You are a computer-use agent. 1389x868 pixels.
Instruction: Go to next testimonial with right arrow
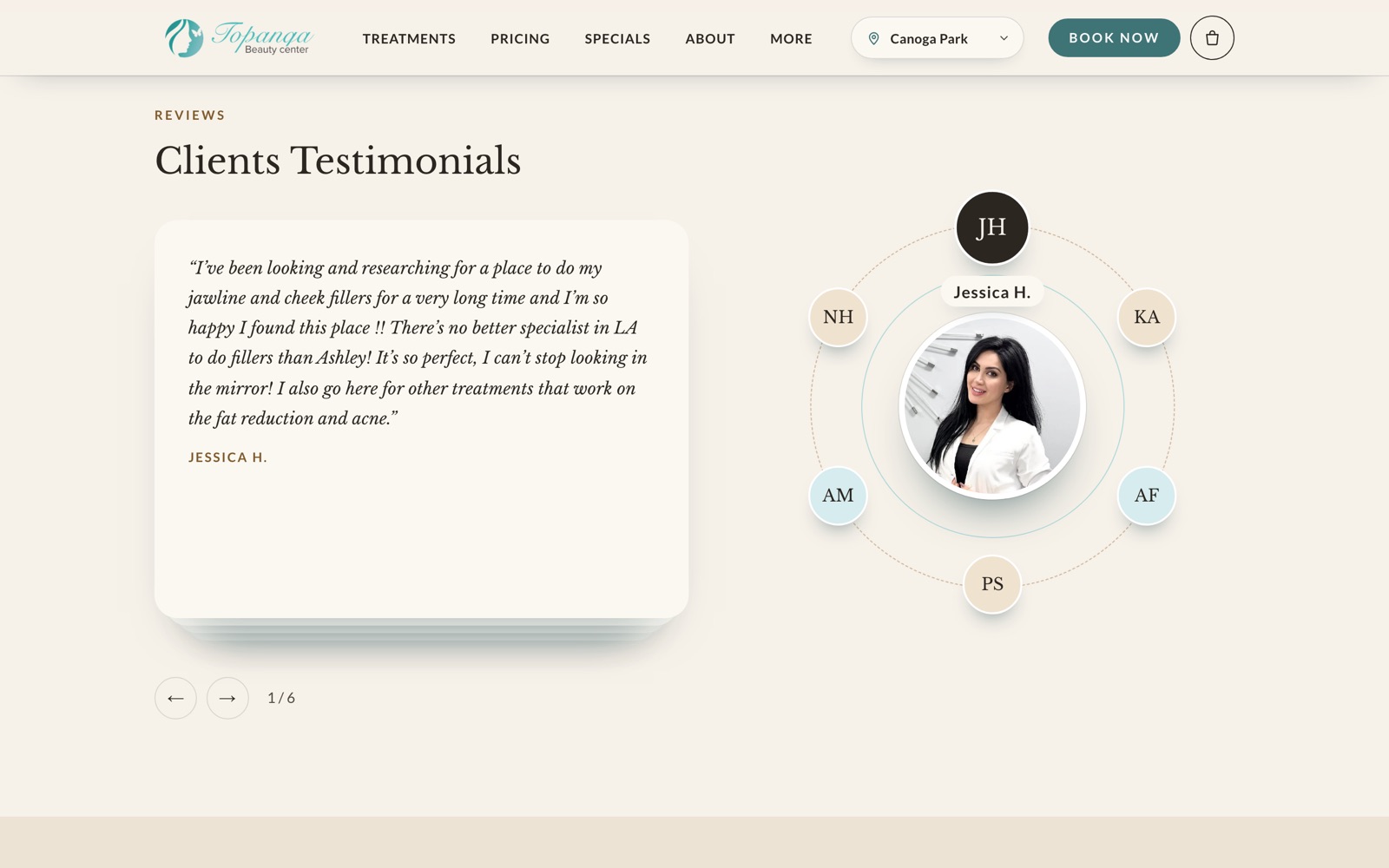(227, 698)
